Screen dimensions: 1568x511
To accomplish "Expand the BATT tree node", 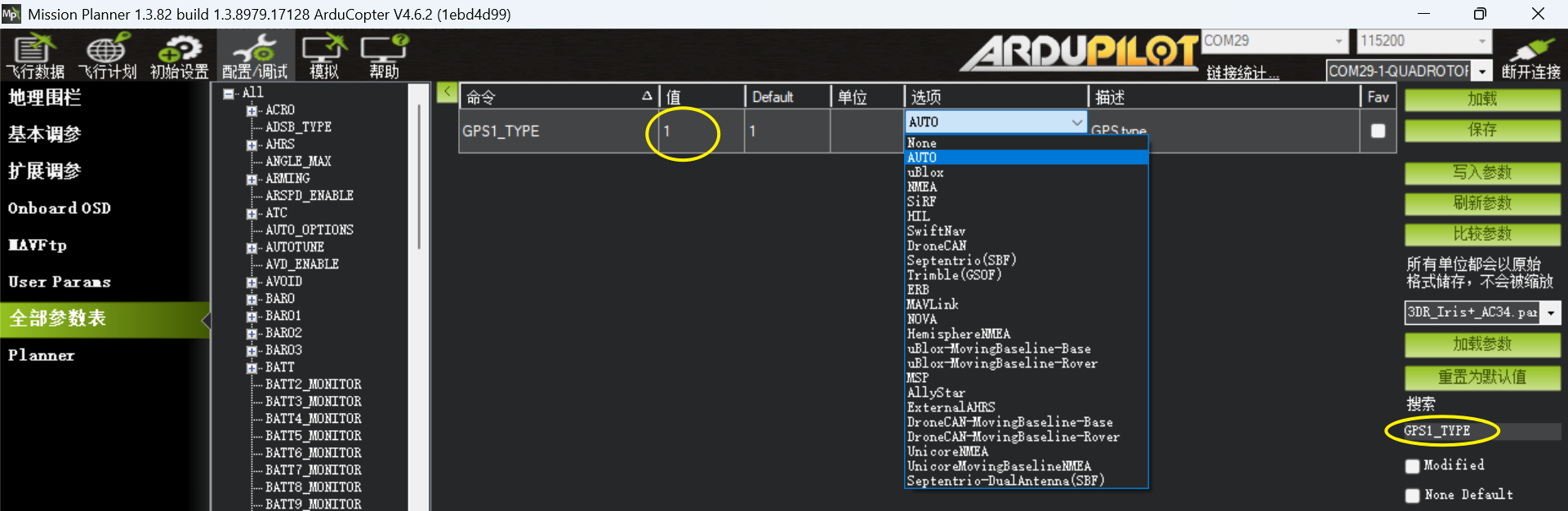I will 252,368.
